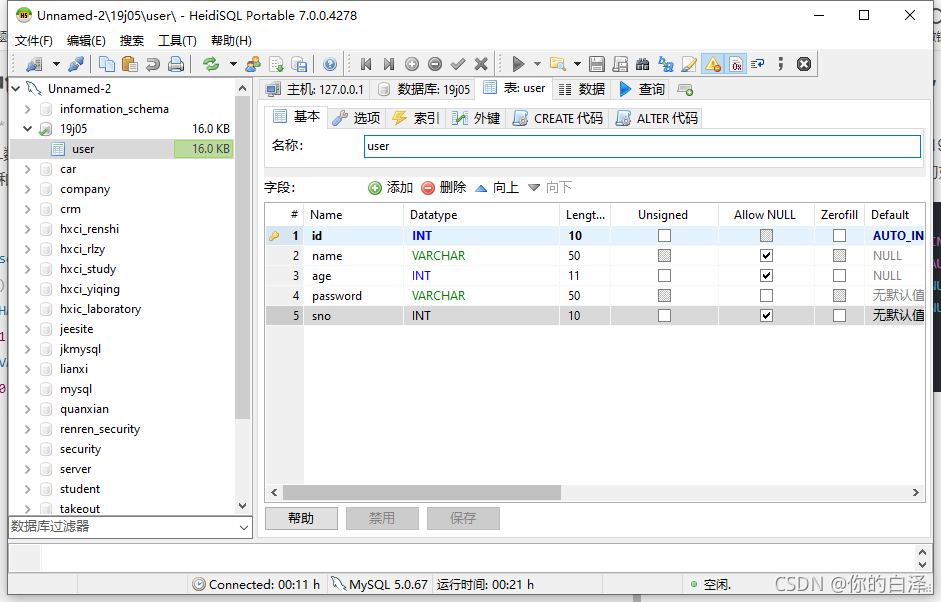Click the black circled X icon
Screen dimensions: 941x602
(804, 64)
